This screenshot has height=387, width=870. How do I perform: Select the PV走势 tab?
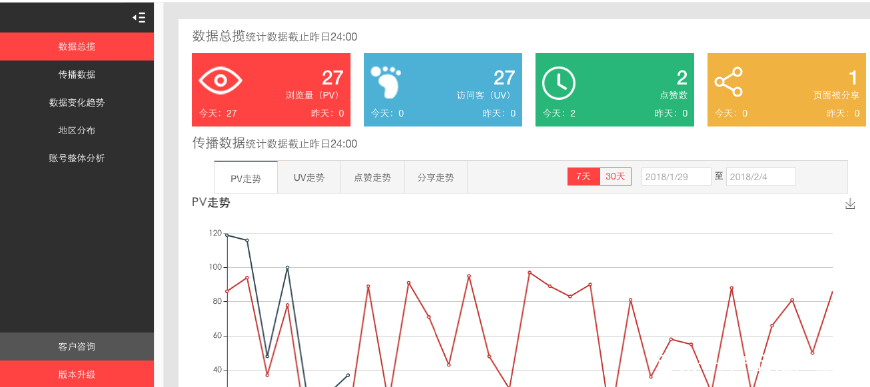pyautogui.click(x=246, y=178)
